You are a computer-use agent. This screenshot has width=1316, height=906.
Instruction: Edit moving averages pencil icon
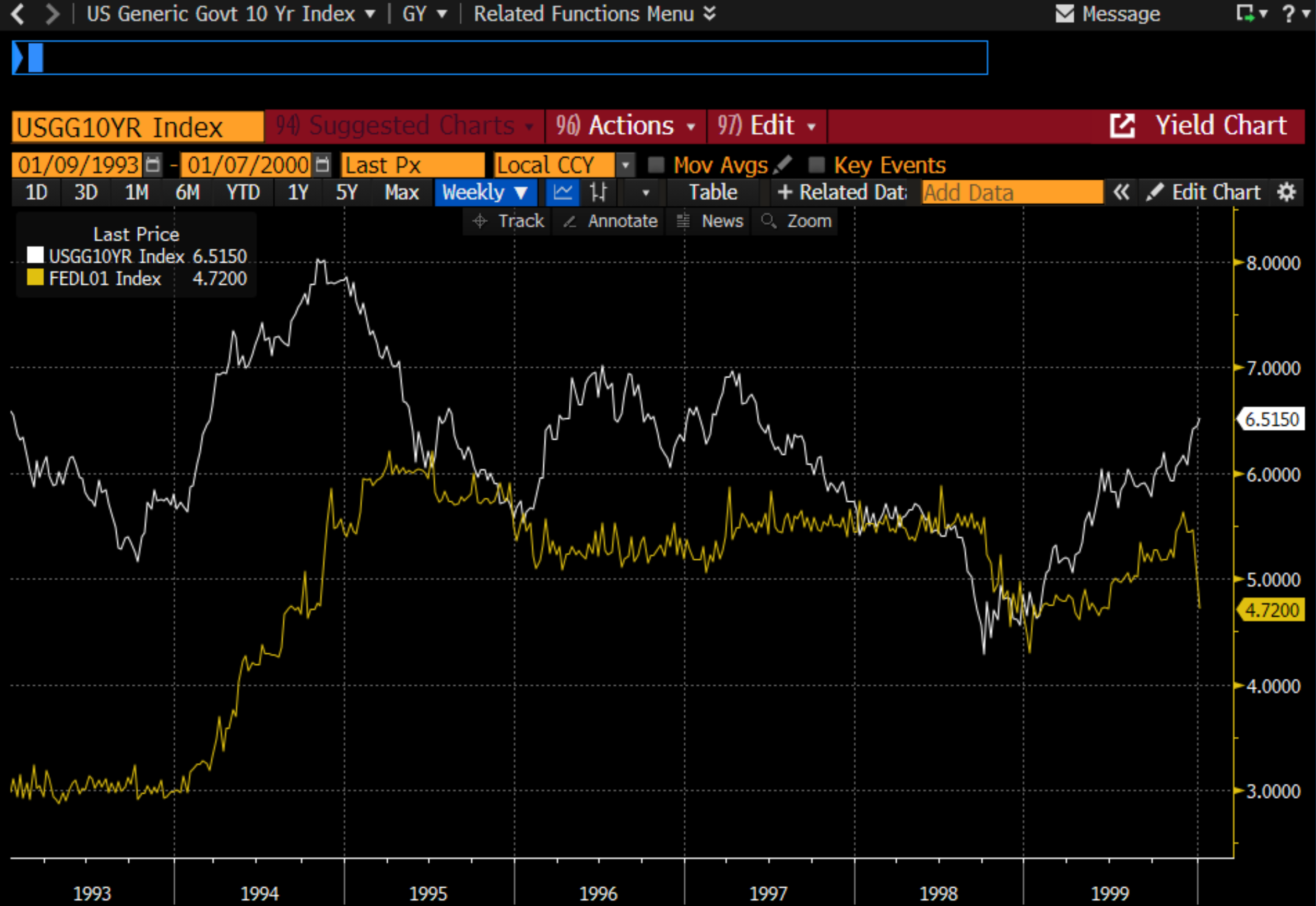783,165
